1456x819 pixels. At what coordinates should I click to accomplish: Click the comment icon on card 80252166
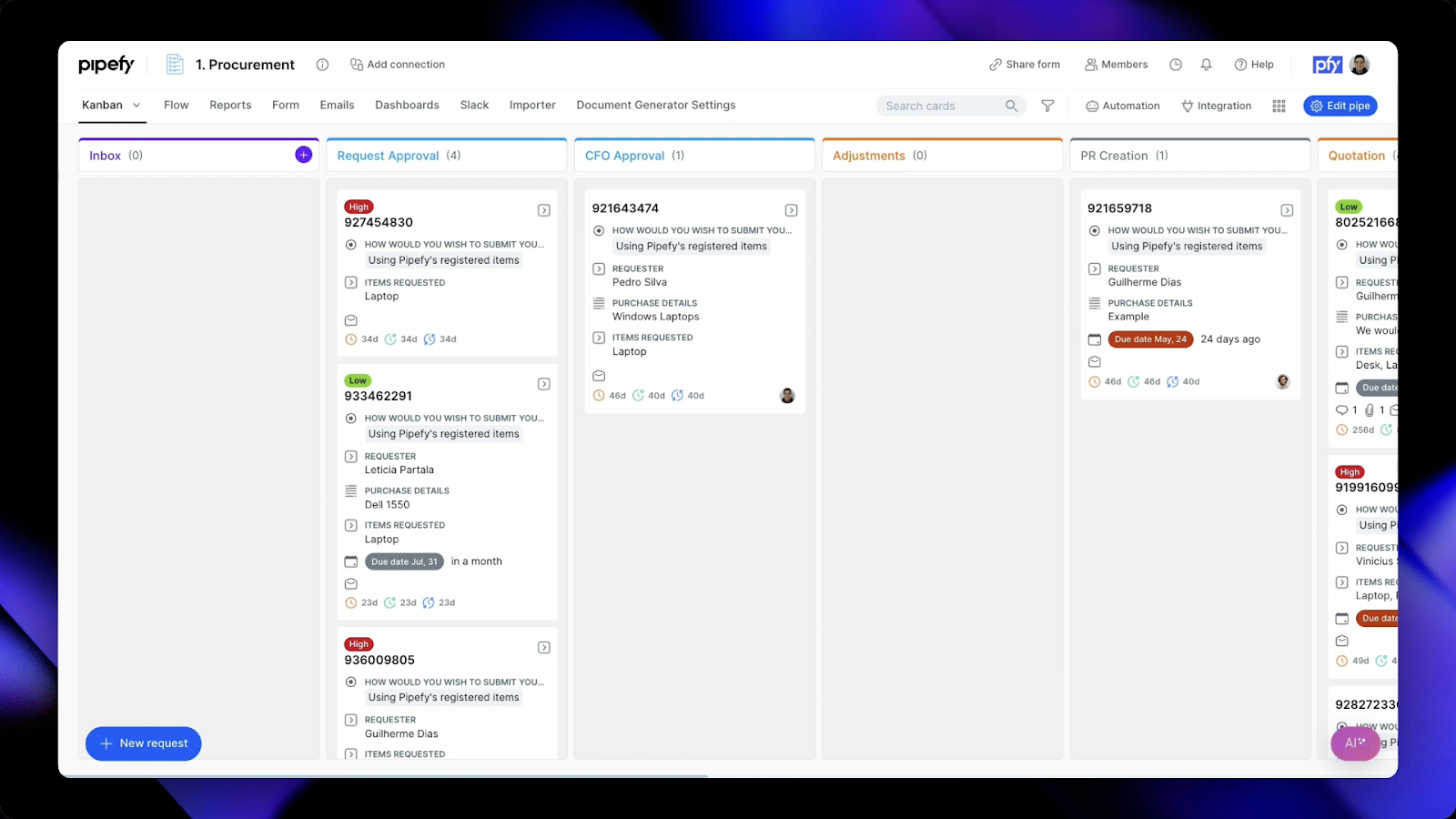coord(1341,410)
